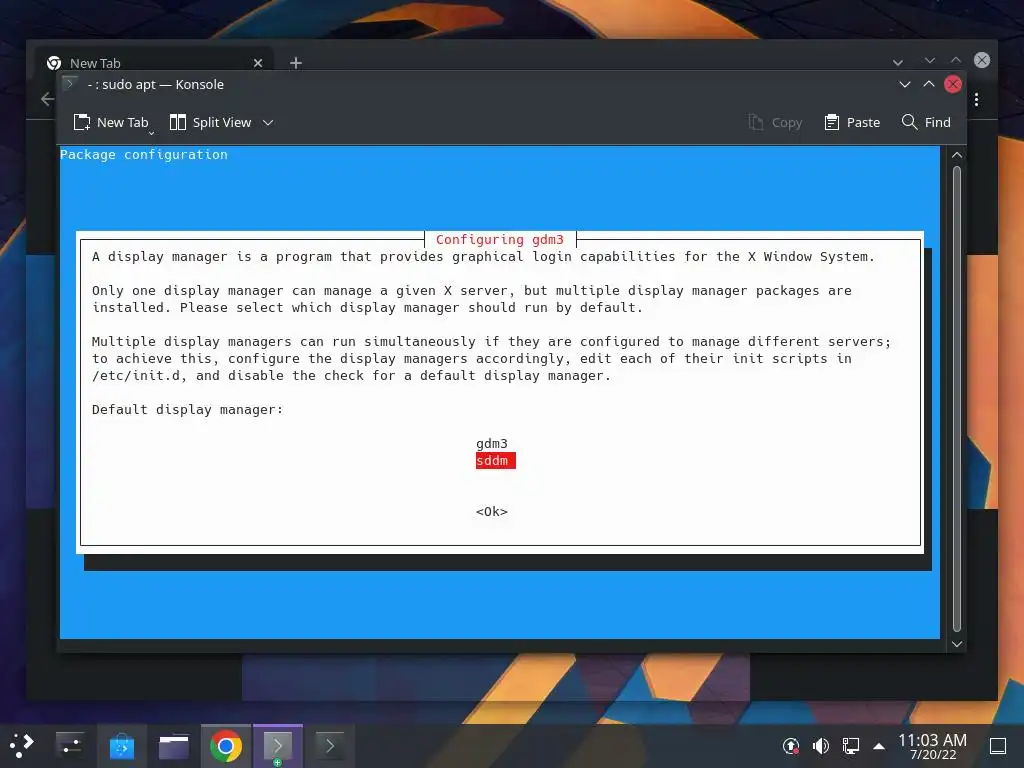Click the updates notification tray icon

790,745
